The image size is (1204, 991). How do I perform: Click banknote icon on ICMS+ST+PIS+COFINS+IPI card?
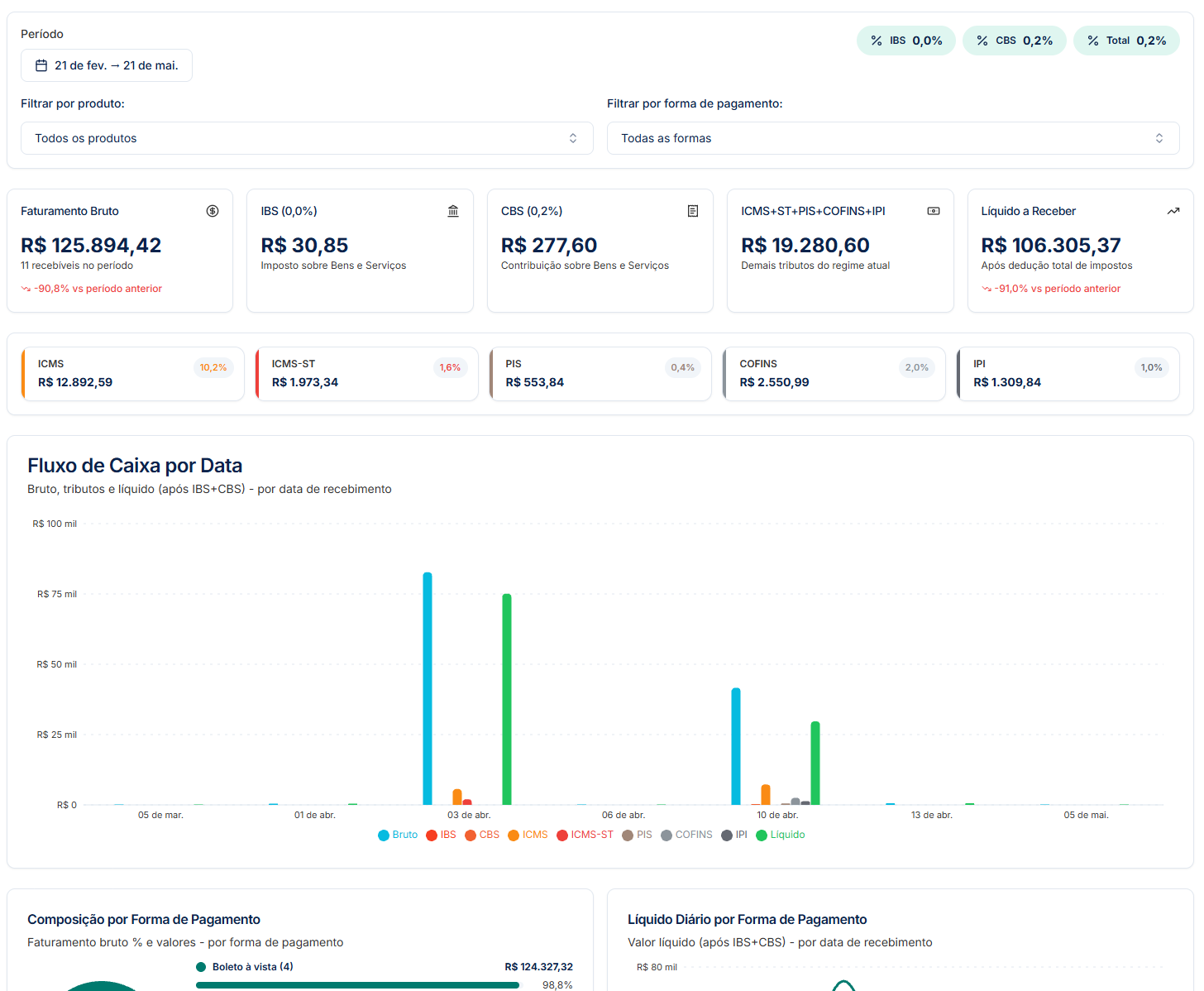934,211
